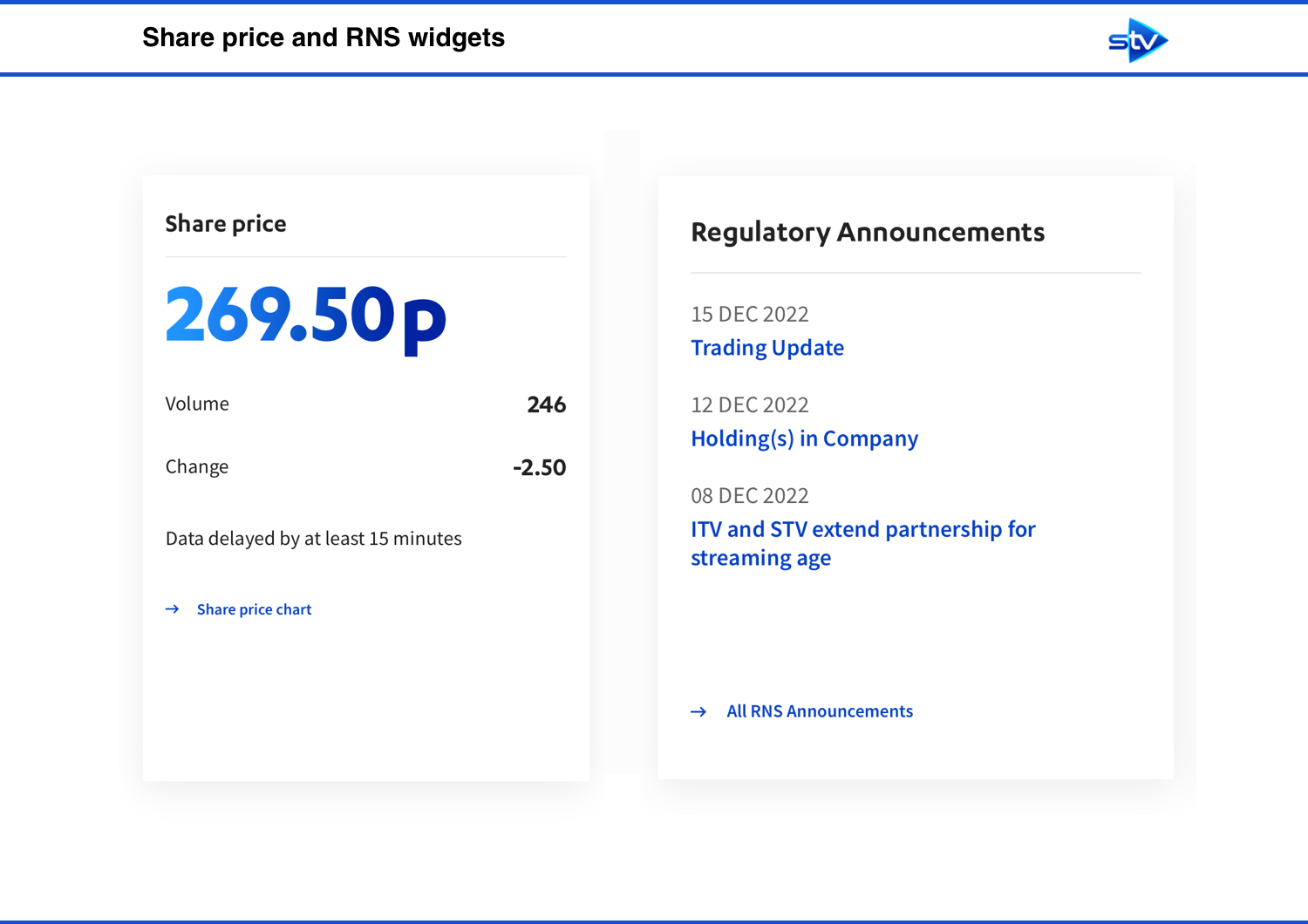Click the Volume value 246

point(546,404)
